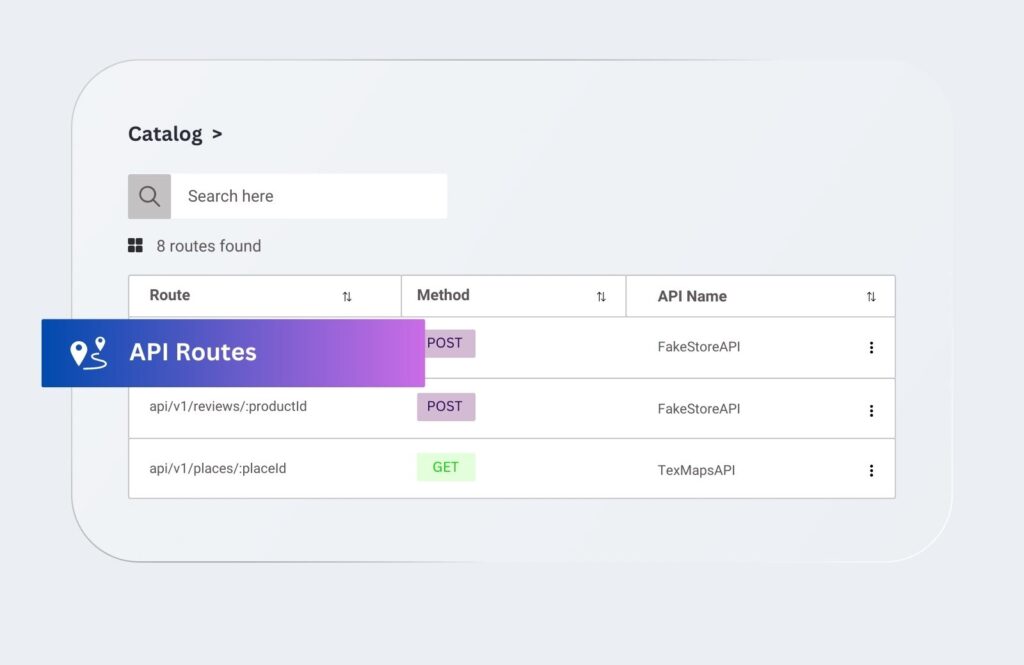Click the GET method badge
The image size is (1024, 665).
pos(446,467)
